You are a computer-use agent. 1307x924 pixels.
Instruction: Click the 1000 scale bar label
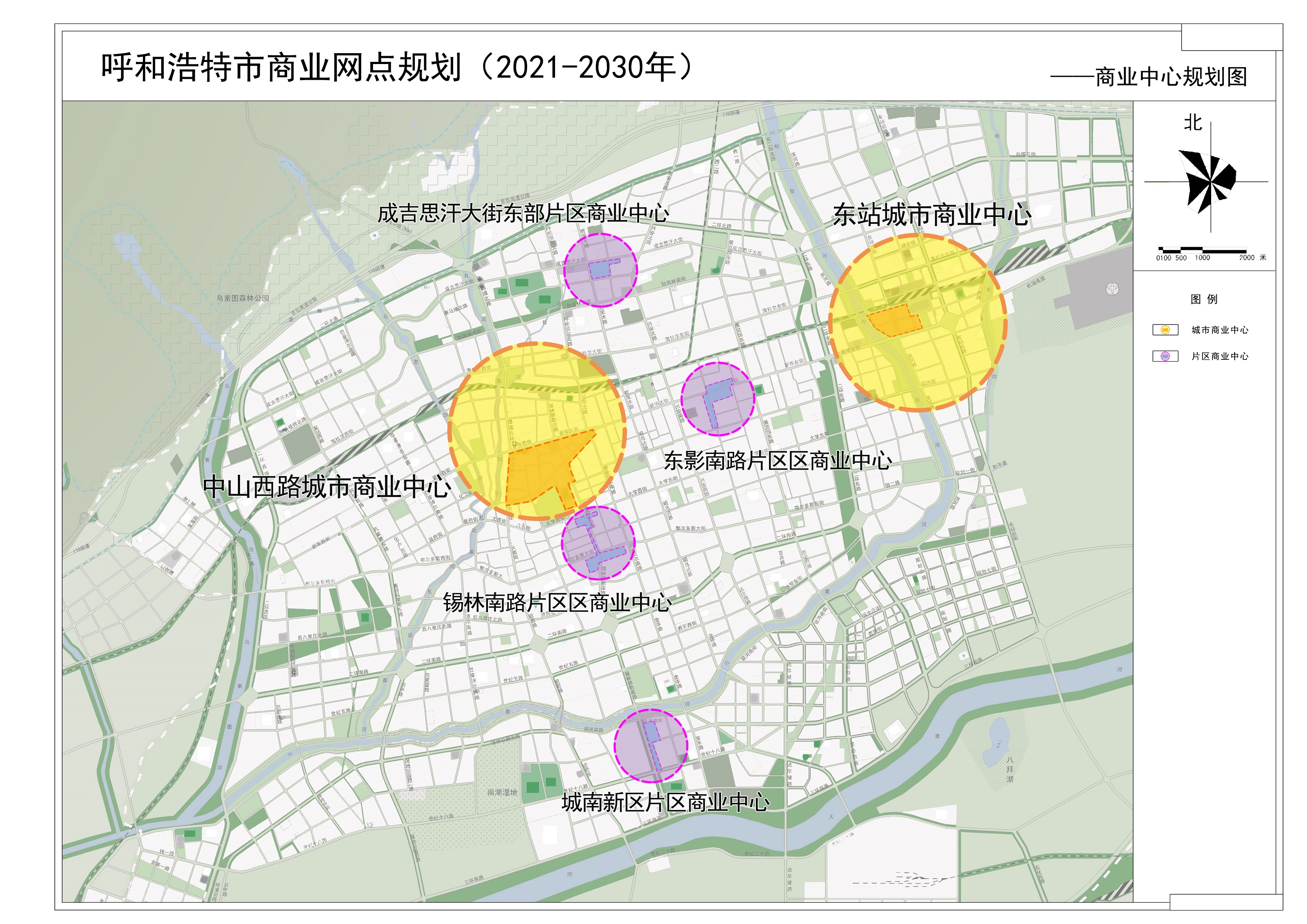[x=1202, y=258]
